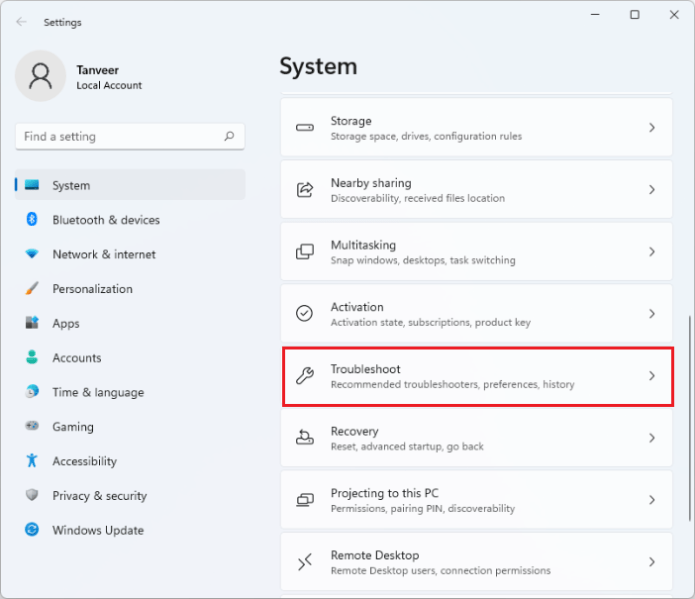Click the vertical scrollbar thumb
Viewport: 695px width, 599px height.
pyautogui.click(x=690, y=418)
